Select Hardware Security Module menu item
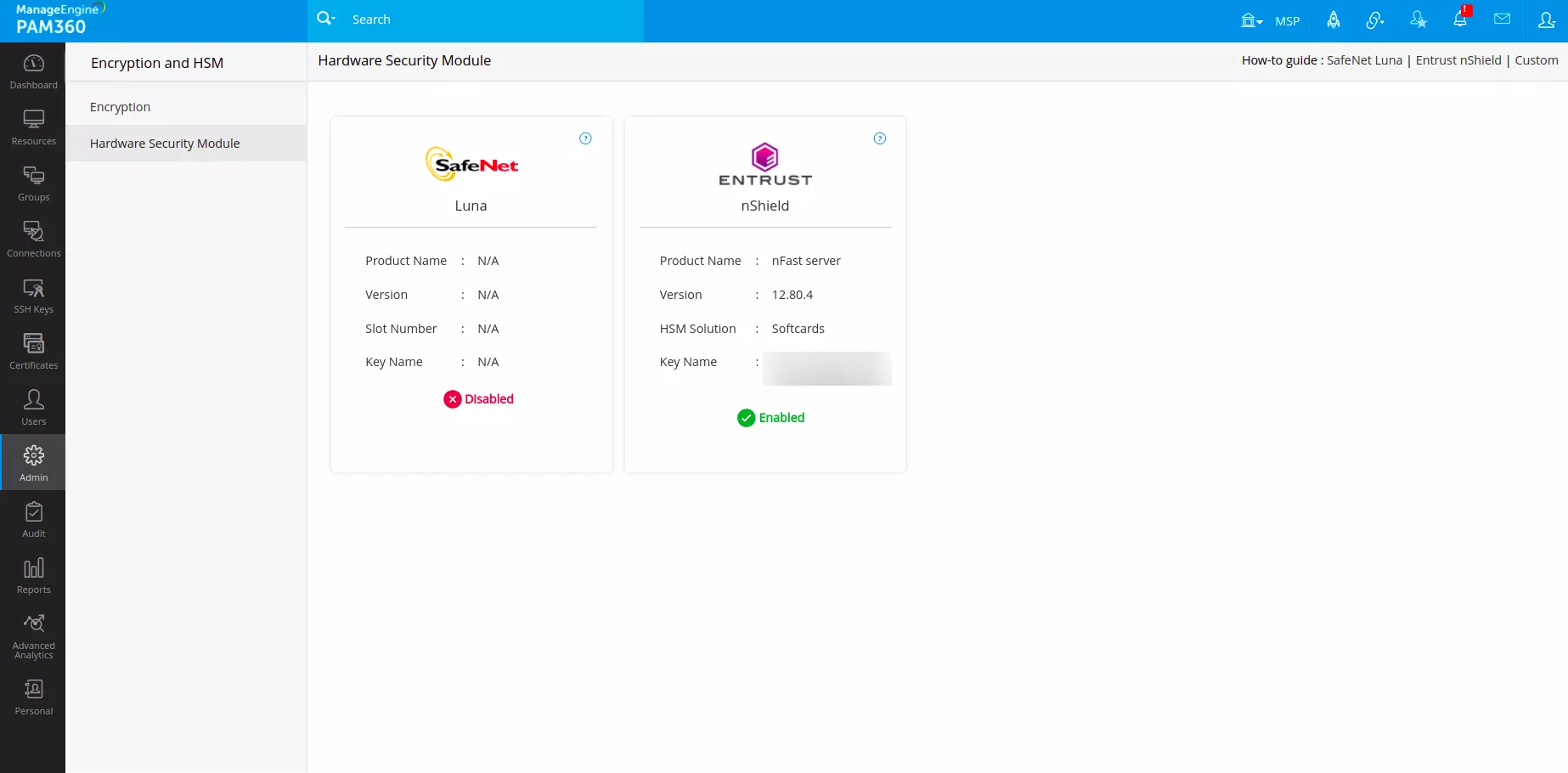 [x=186, y=144]
